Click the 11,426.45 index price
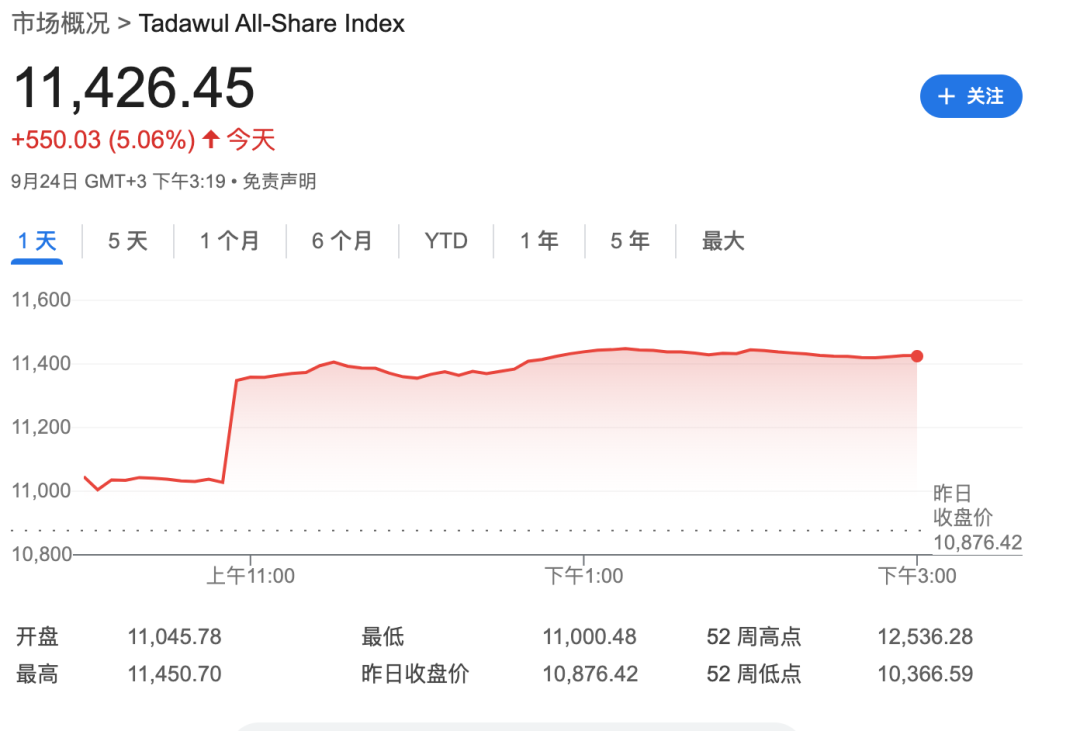 point(134,88)
